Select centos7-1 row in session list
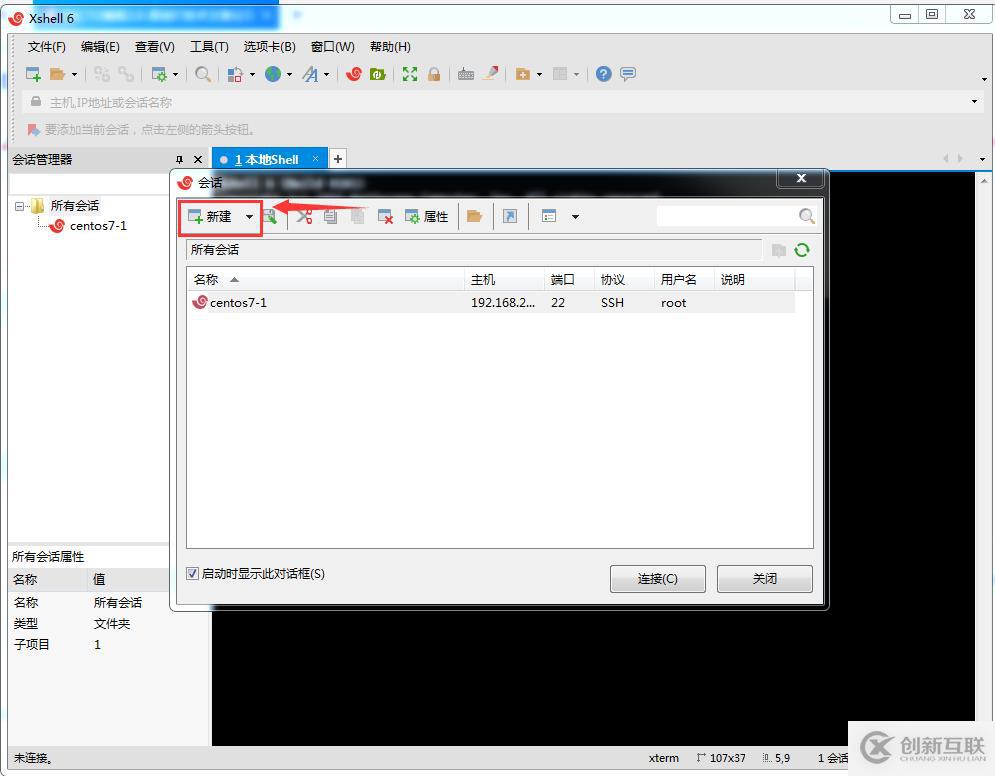This screenshot has height=776, width=995. (491, 303)
